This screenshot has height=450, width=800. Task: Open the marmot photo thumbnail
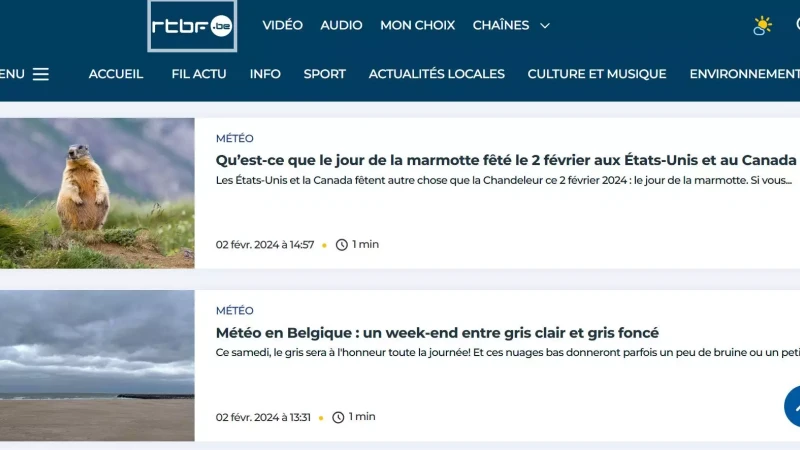coord(97,193)
